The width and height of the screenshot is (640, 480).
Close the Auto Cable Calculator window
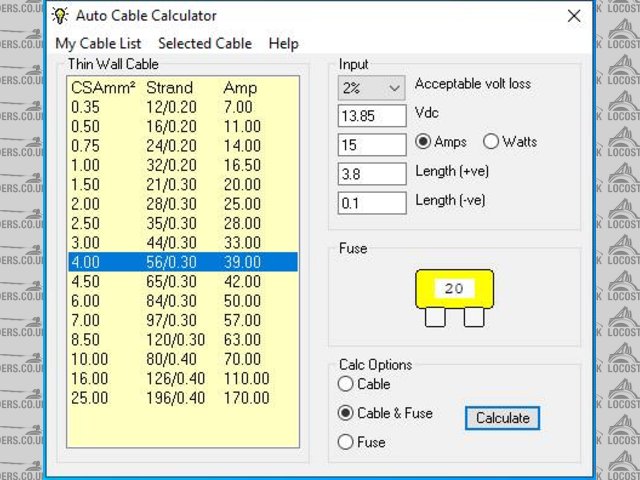(x=574, y=16)
